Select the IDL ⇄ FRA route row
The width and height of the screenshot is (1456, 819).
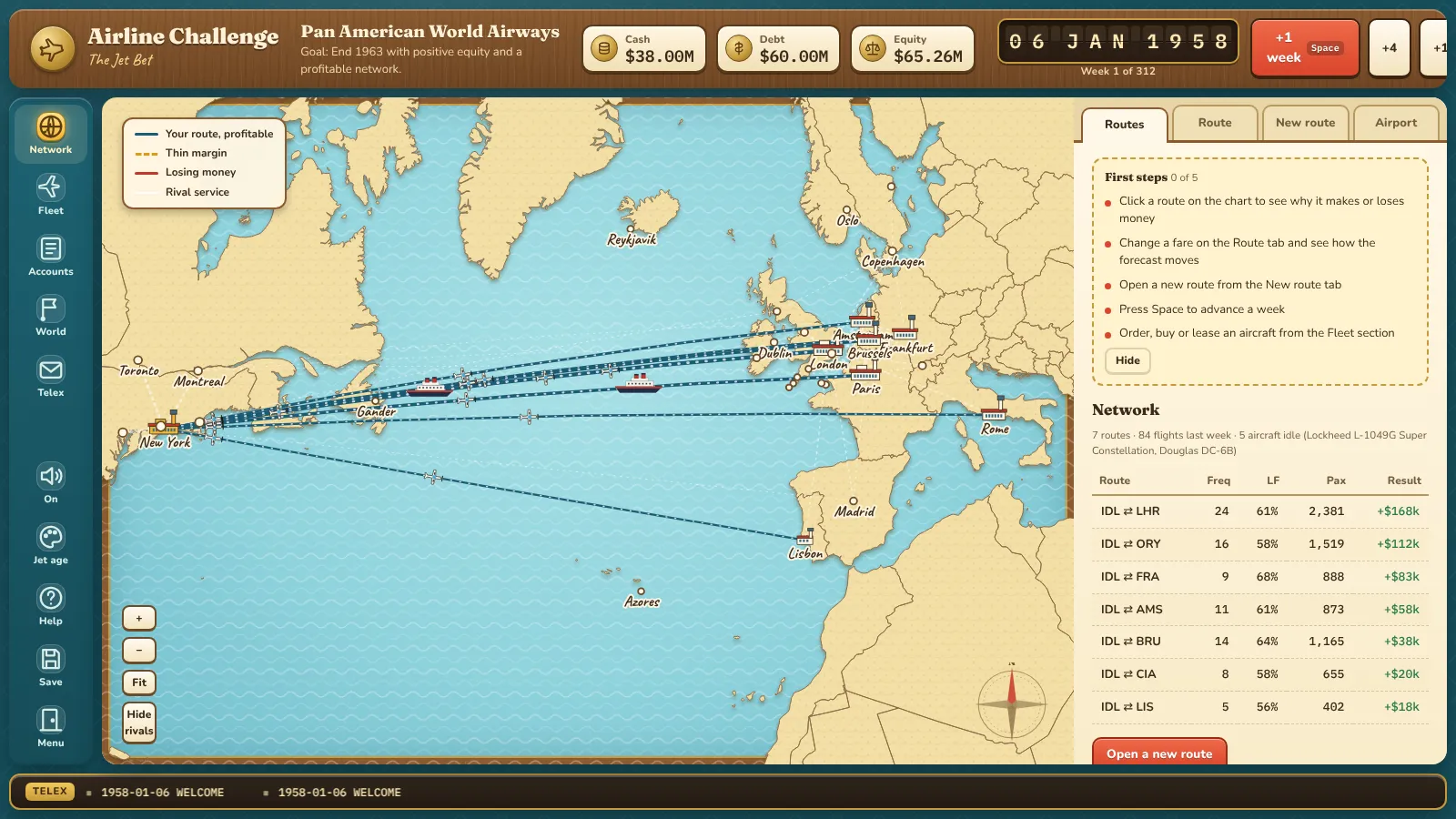coord(1260,577)
